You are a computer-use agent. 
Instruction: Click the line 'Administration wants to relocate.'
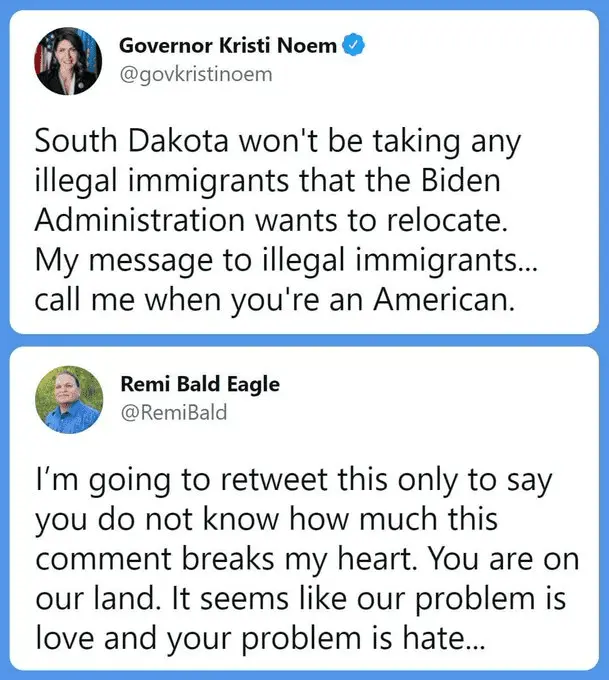(271, 220)
